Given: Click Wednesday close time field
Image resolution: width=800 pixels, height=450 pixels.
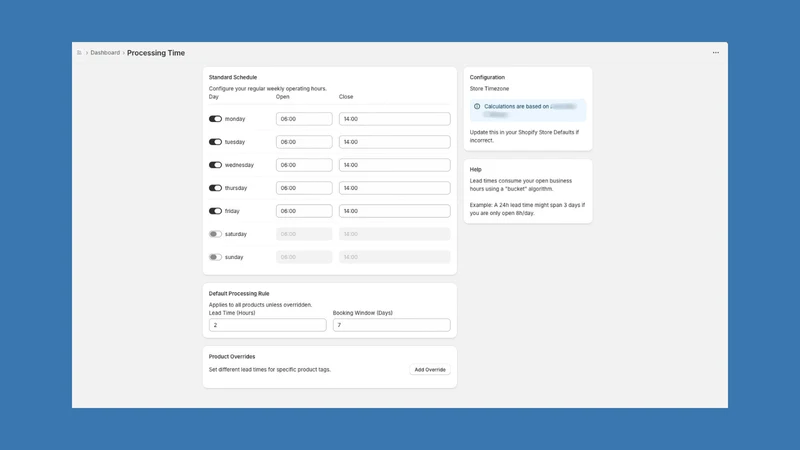Looking at the screenshot, I should [x=394, y=165].
